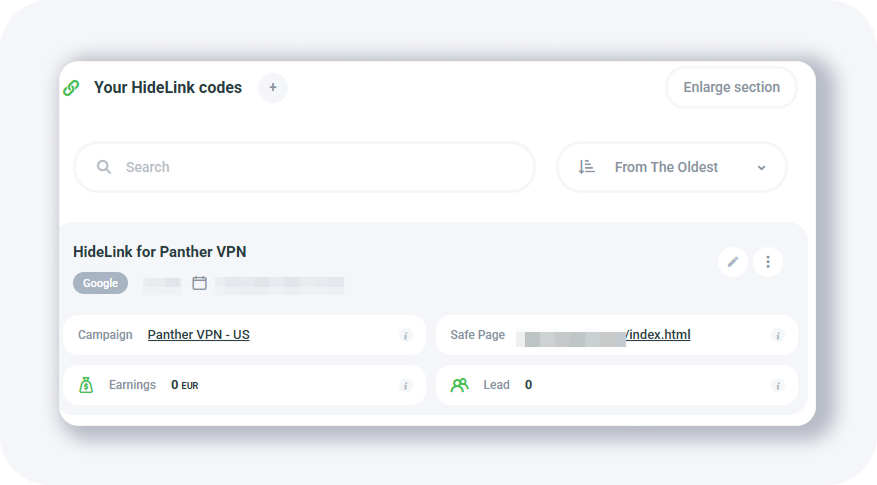Click into the Search input field
Screen dimensions: 877x485
[320, 167]
